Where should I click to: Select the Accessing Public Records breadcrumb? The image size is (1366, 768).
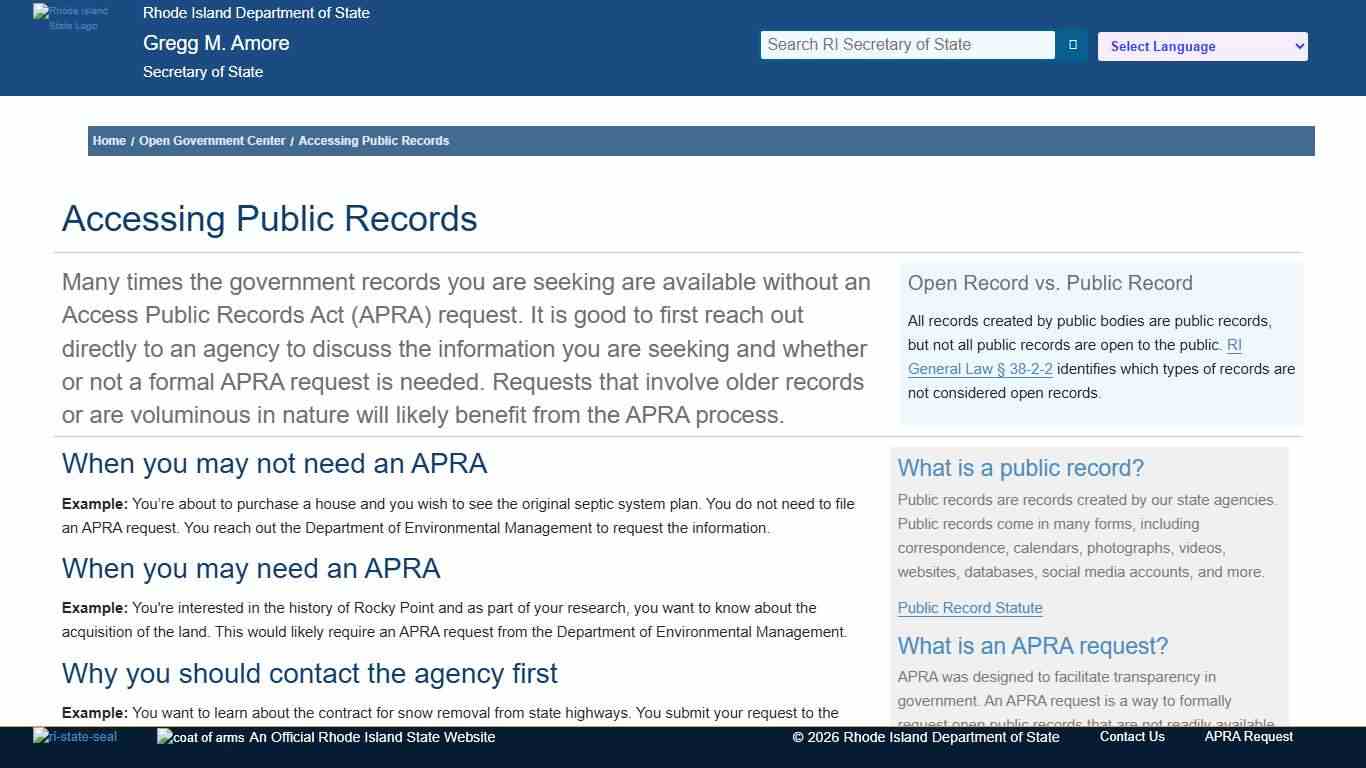click(x=373, y=141)
